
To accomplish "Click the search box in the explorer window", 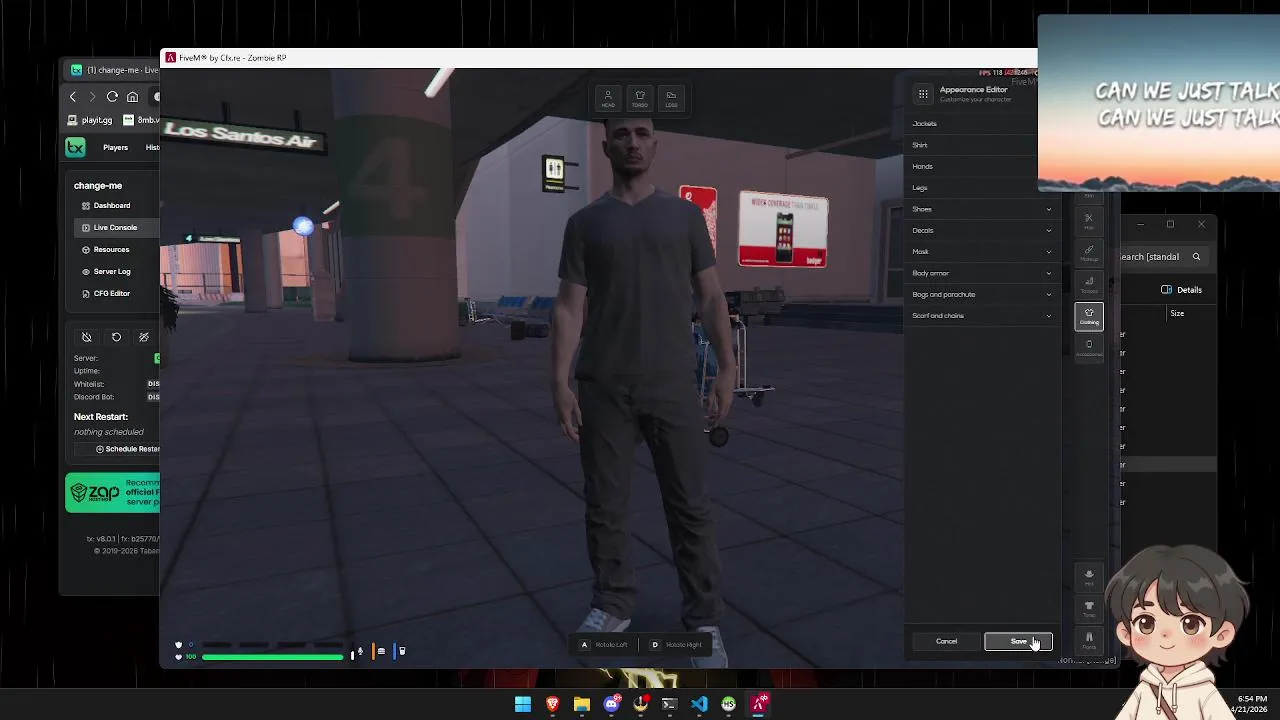I will pos(1163,257).
